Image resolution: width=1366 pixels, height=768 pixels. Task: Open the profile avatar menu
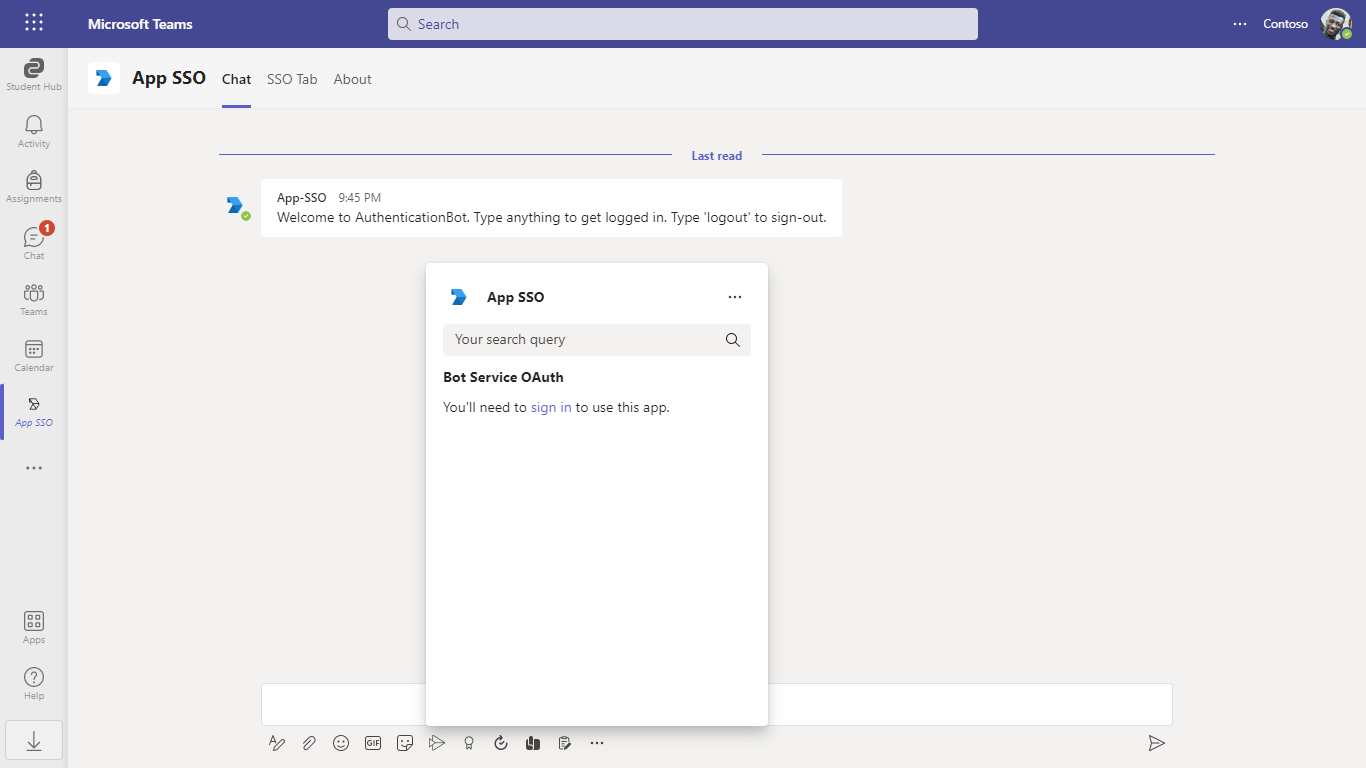click(1335, 24)
